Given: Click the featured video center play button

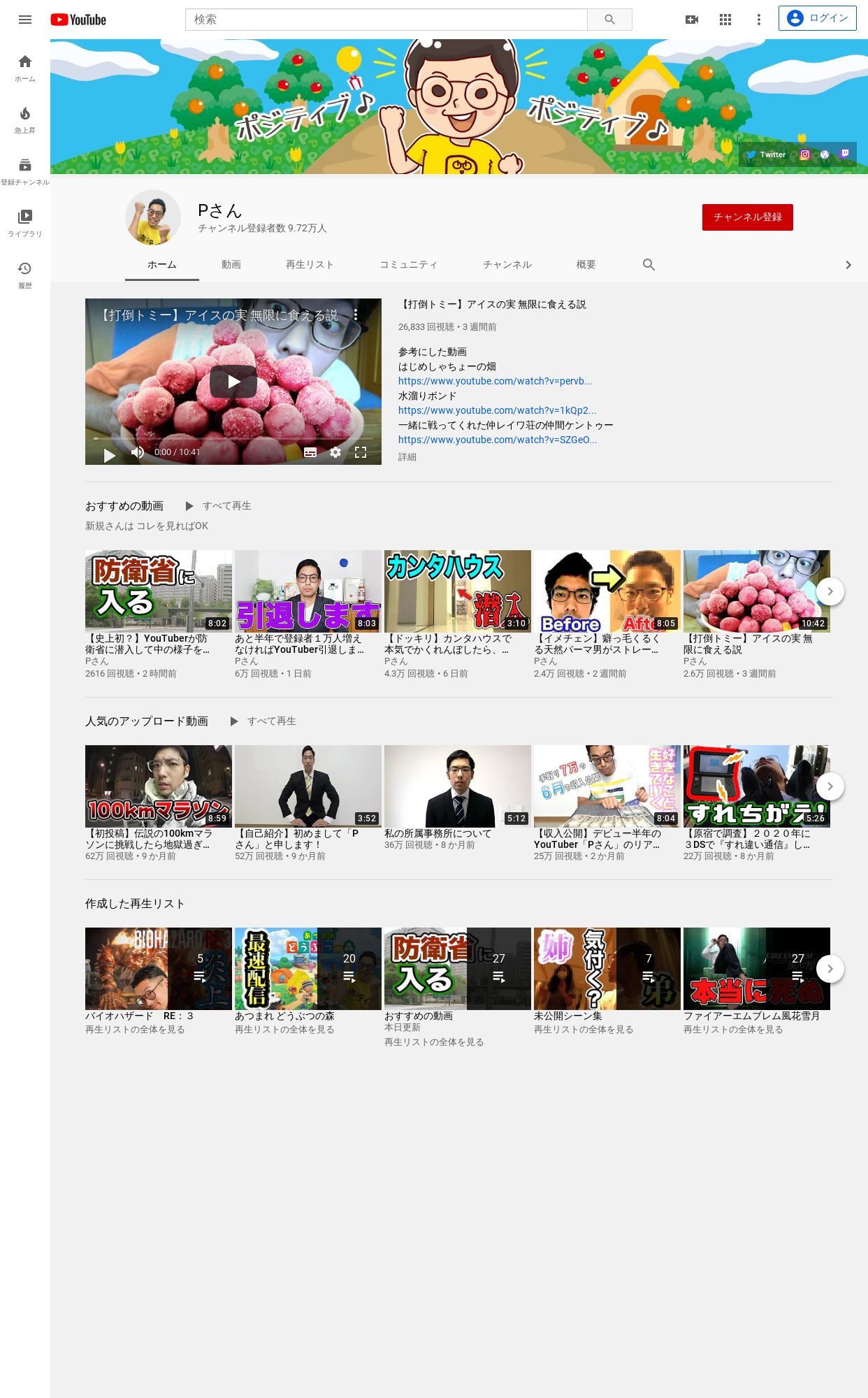Looking at the screenshot, I should pyautogui.click(x=233, y=382).
